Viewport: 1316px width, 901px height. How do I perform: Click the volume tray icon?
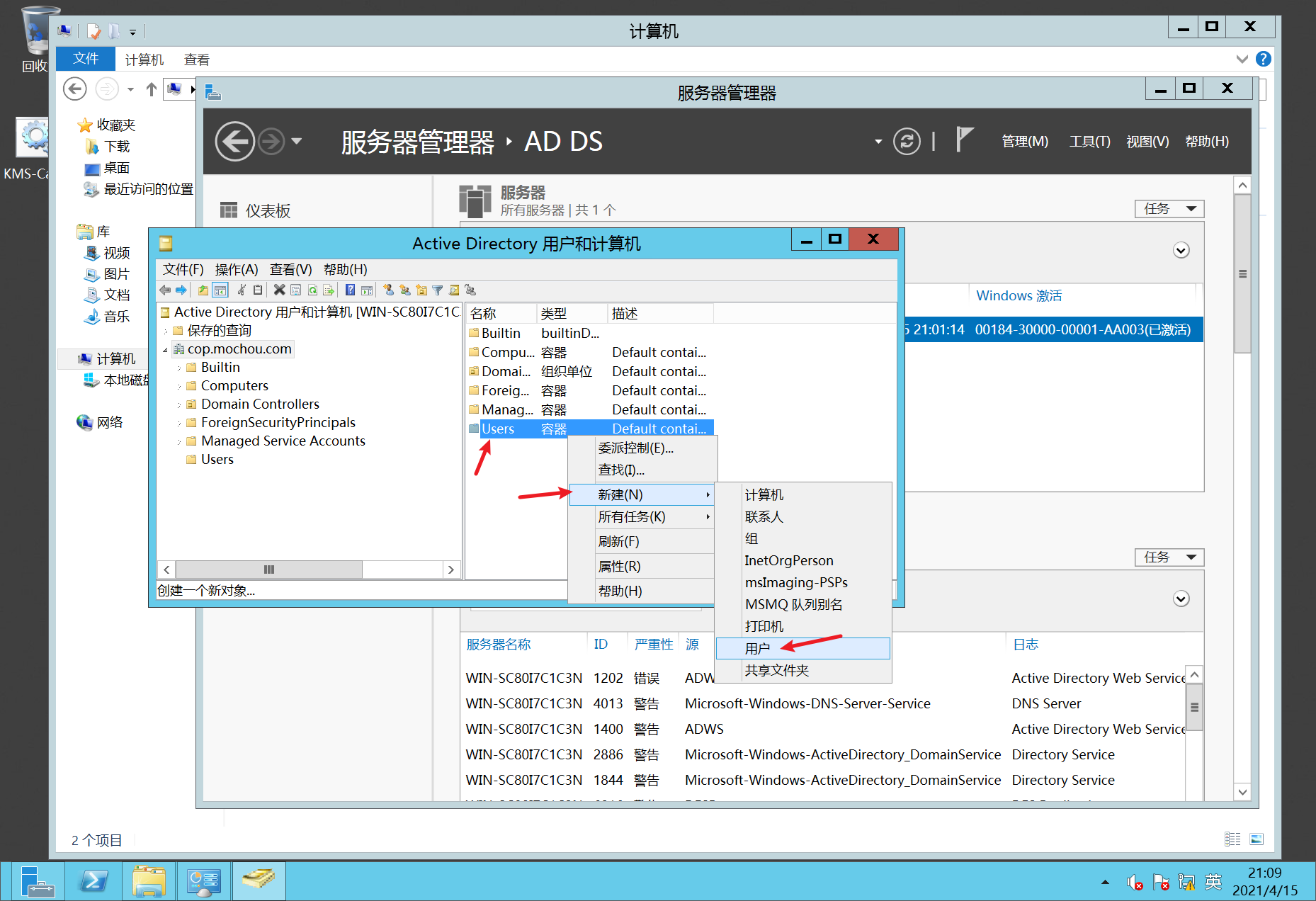click(1134, 882)
